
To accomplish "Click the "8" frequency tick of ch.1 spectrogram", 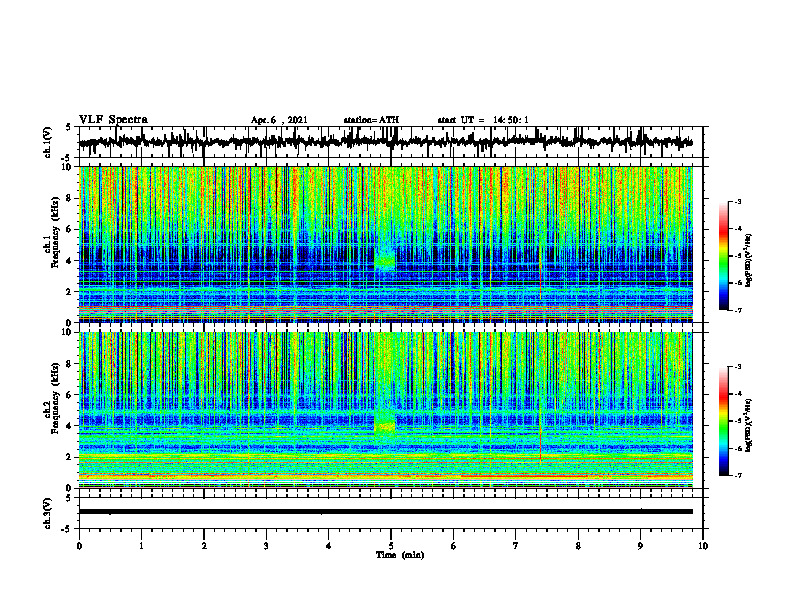I will tap(70, 198).
